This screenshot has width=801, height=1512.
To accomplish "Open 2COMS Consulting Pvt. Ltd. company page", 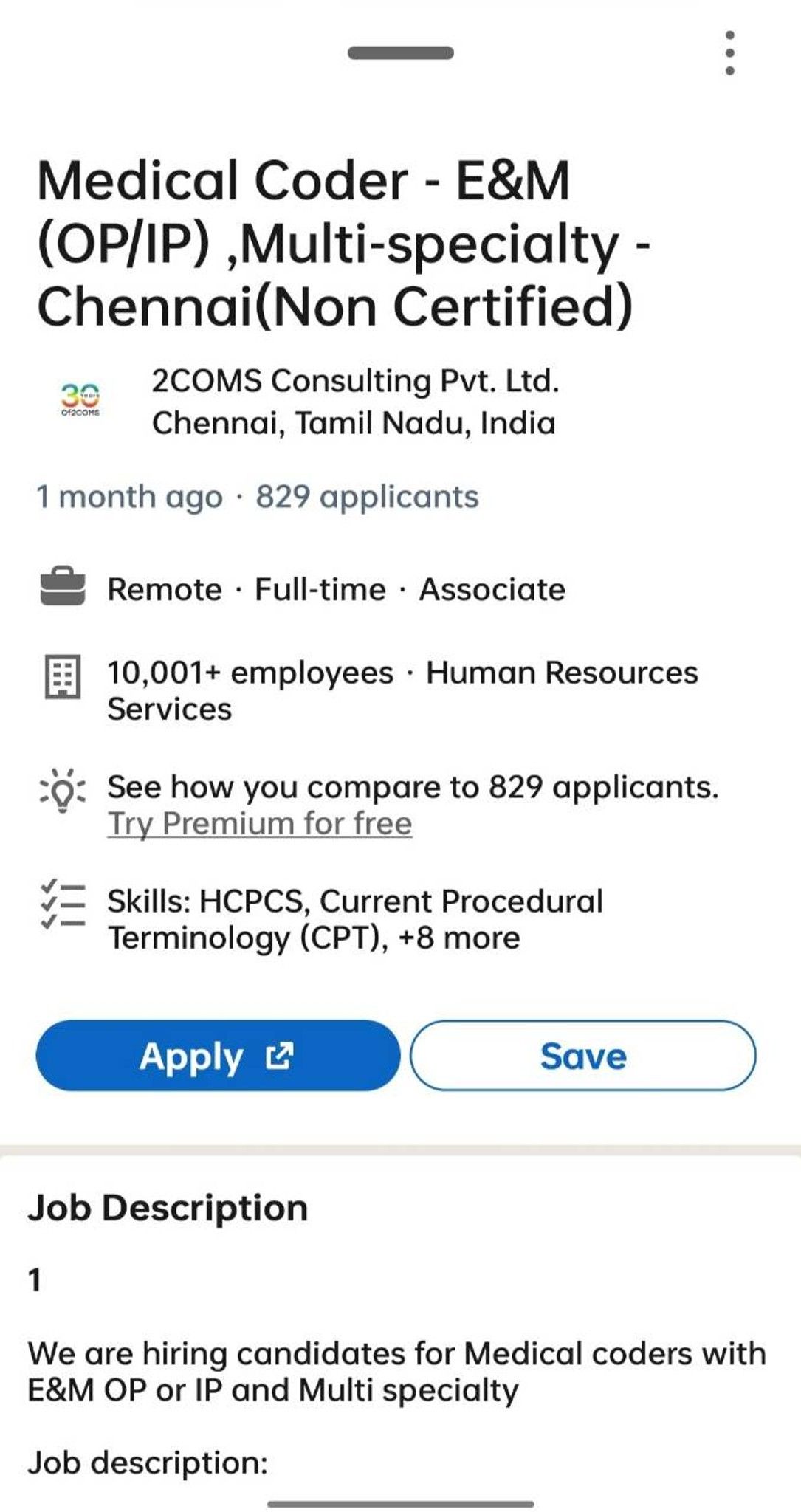I will [x=356, y=382].
